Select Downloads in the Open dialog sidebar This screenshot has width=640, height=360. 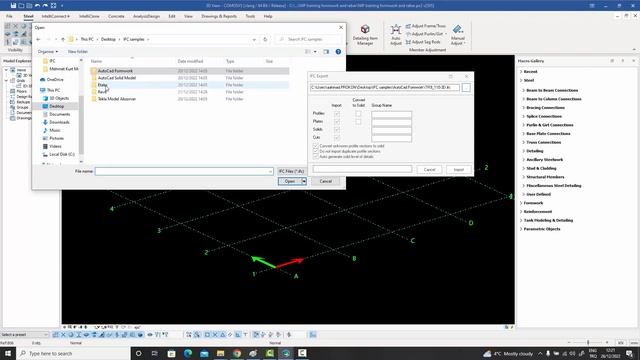click(x=59, y=122)
